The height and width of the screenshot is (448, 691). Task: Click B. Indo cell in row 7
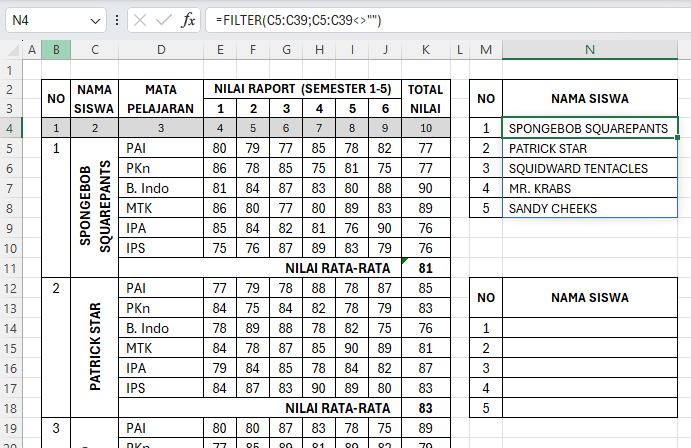click(x=161, y=189)
